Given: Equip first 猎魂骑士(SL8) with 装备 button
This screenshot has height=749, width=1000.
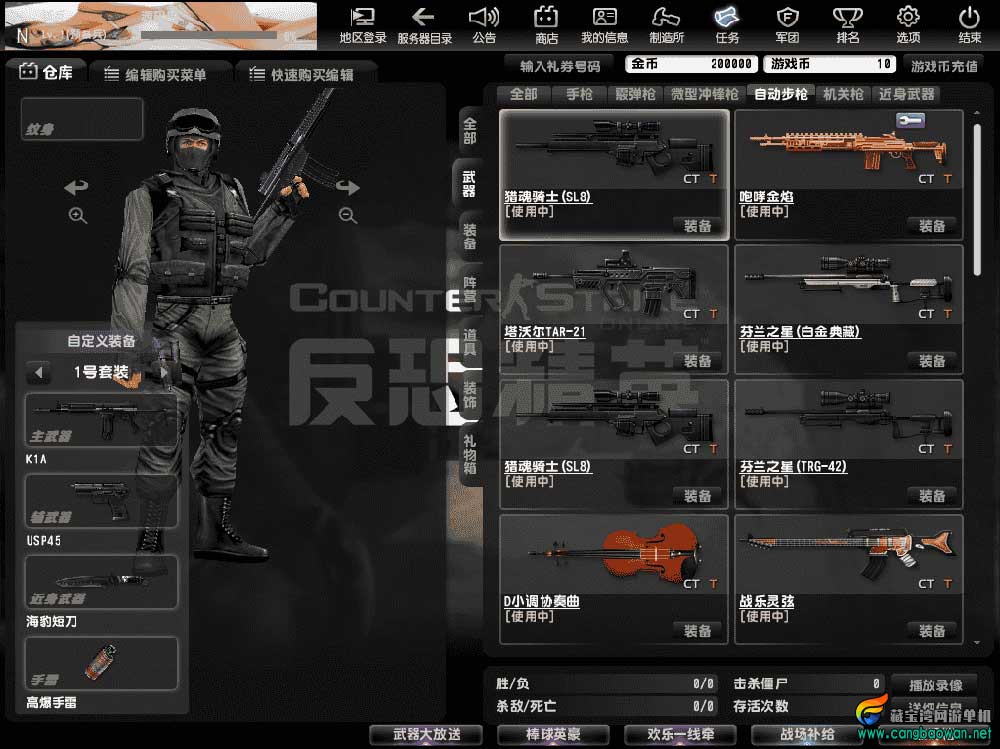Looking at the screenshot, I should pyautogui.click(x=698, y=226).
